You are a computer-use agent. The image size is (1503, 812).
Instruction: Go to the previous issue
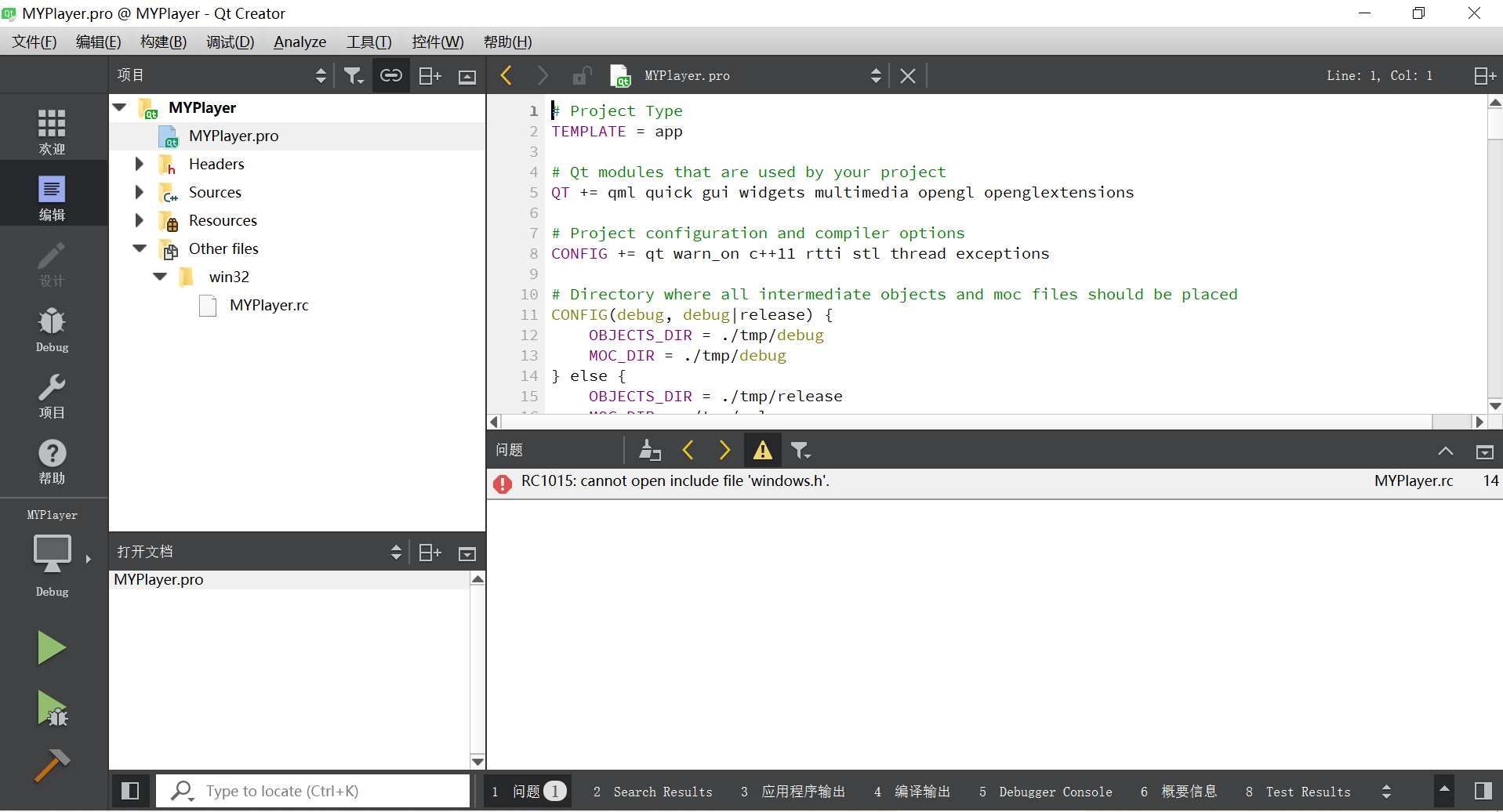coord(688,450)
